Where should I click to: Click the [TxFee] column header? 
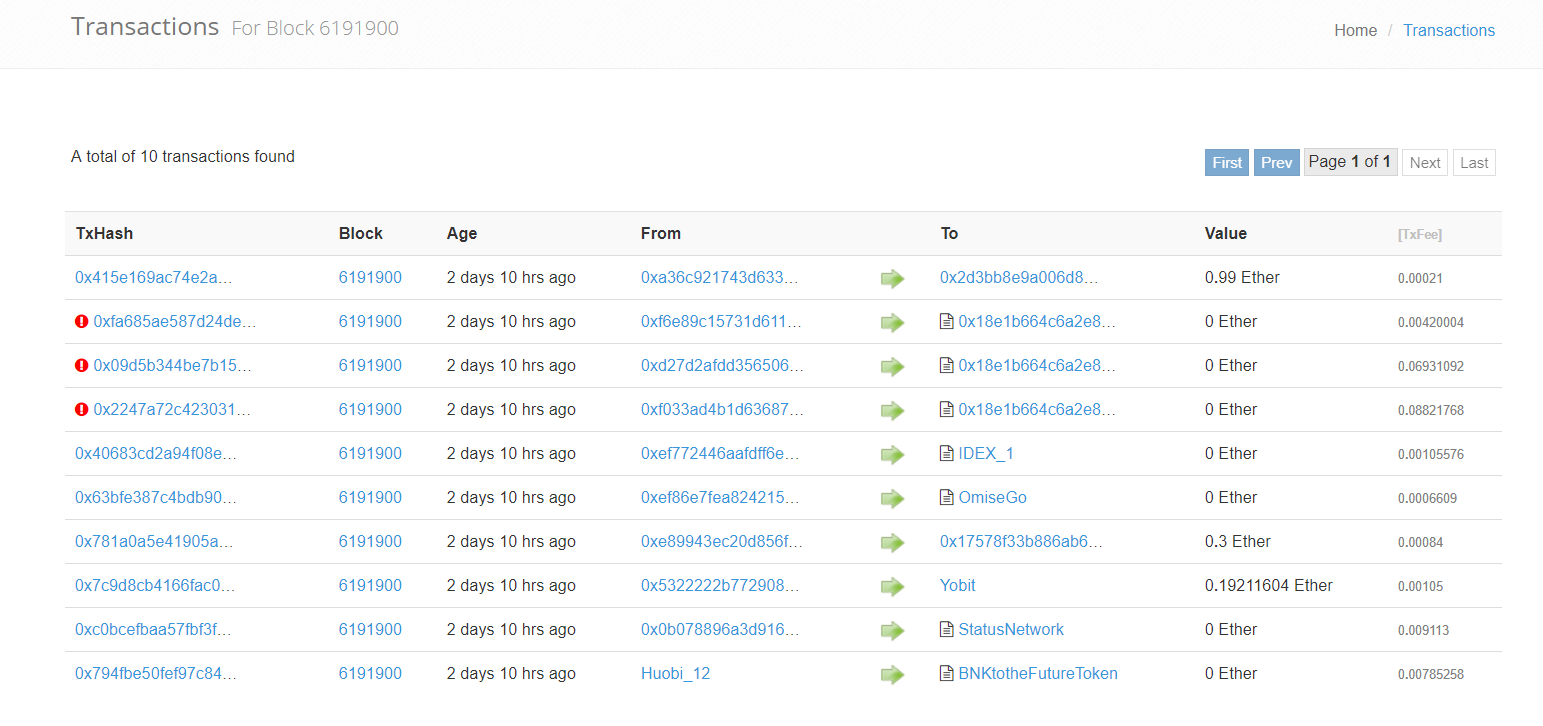tap(1420, 235)
